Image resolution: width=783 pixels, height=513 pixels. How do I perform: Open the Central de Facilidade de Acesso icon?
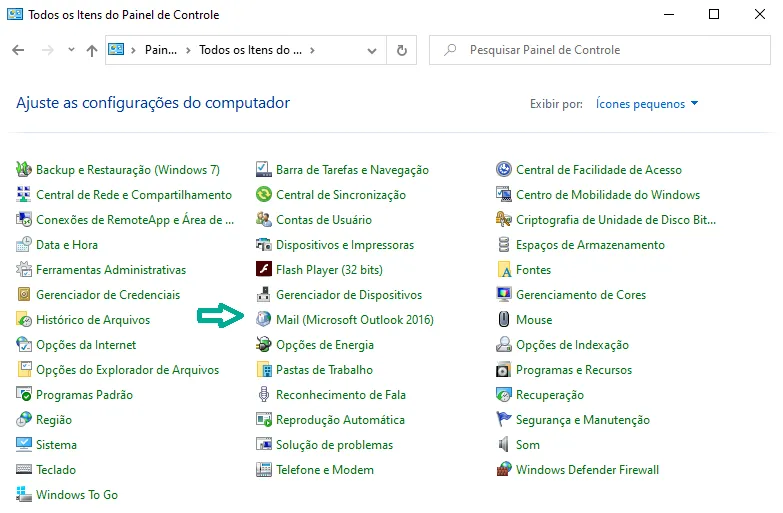point(504,169)
